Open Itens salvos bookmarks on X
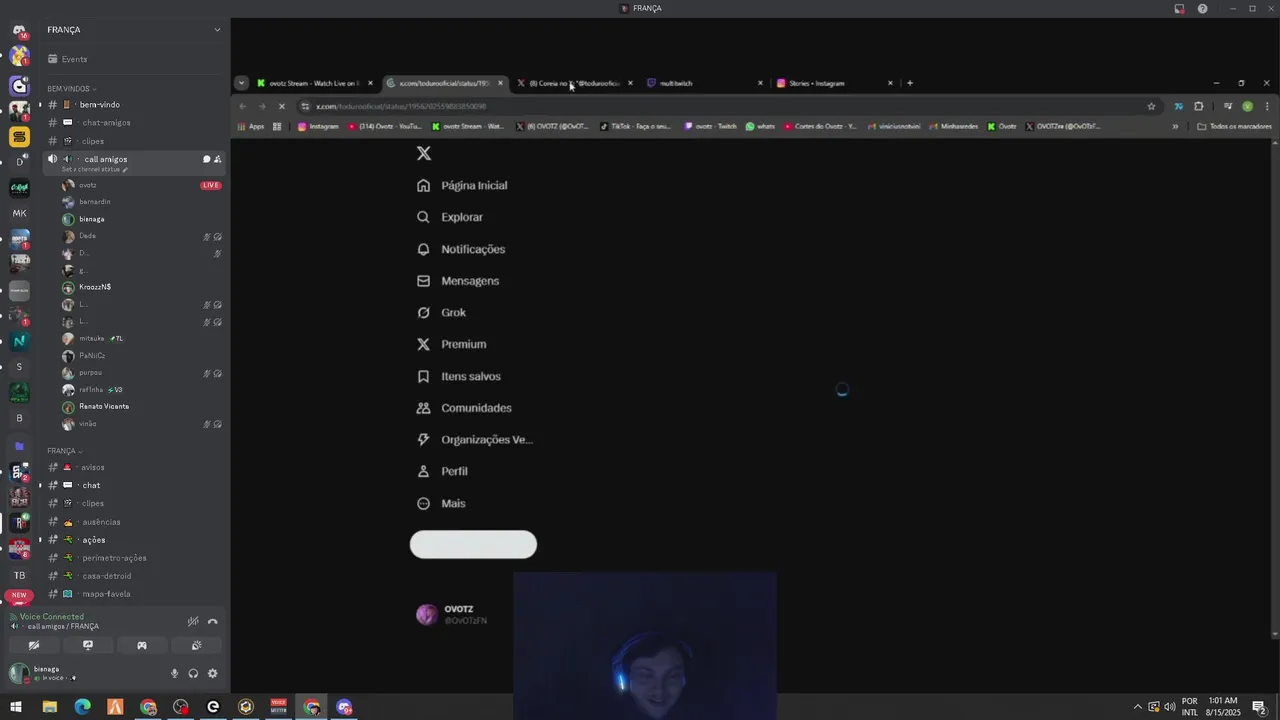 [458, 376]
